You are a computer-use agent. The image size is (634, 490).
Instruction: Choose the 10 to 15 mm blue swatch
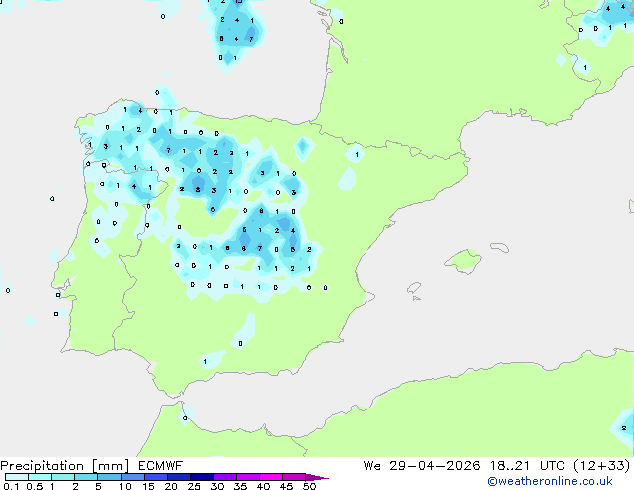tap(132, 477)
